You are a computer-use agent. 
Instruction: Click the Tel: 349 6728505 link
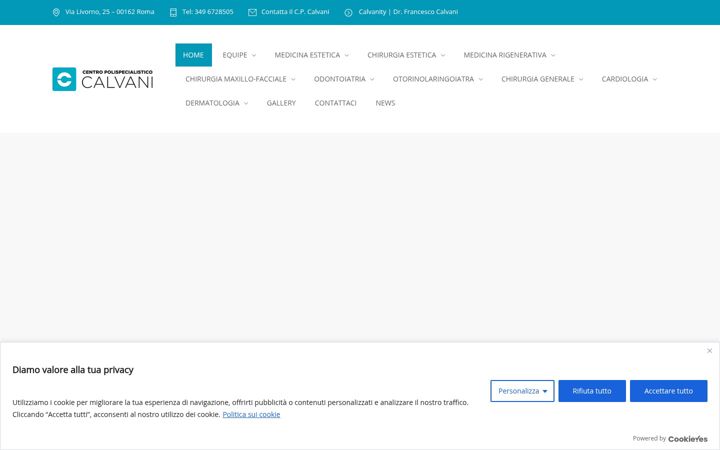(x=208, y=12)
